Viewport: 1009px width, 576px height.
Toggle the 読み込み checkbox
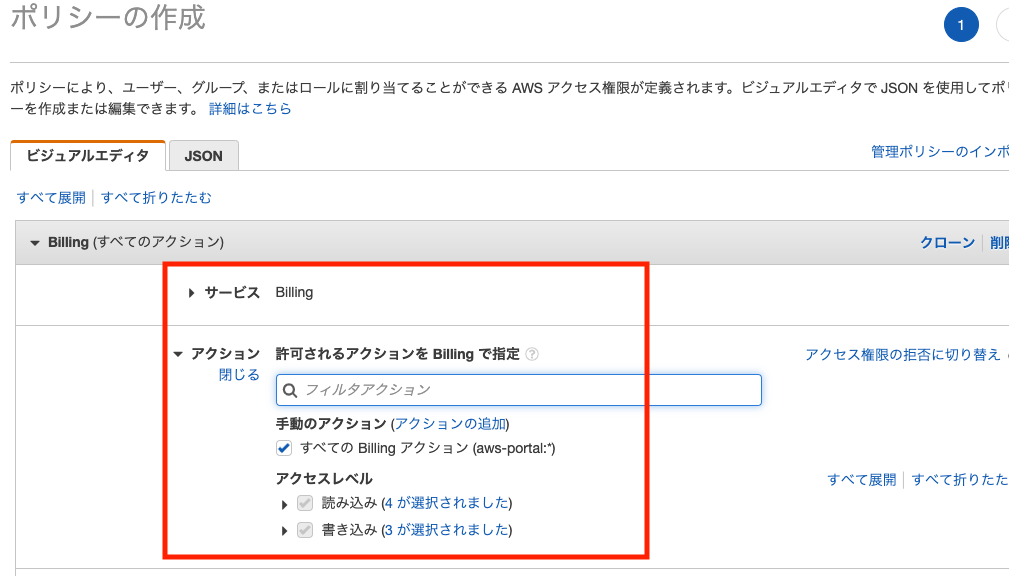click(305, 503)
